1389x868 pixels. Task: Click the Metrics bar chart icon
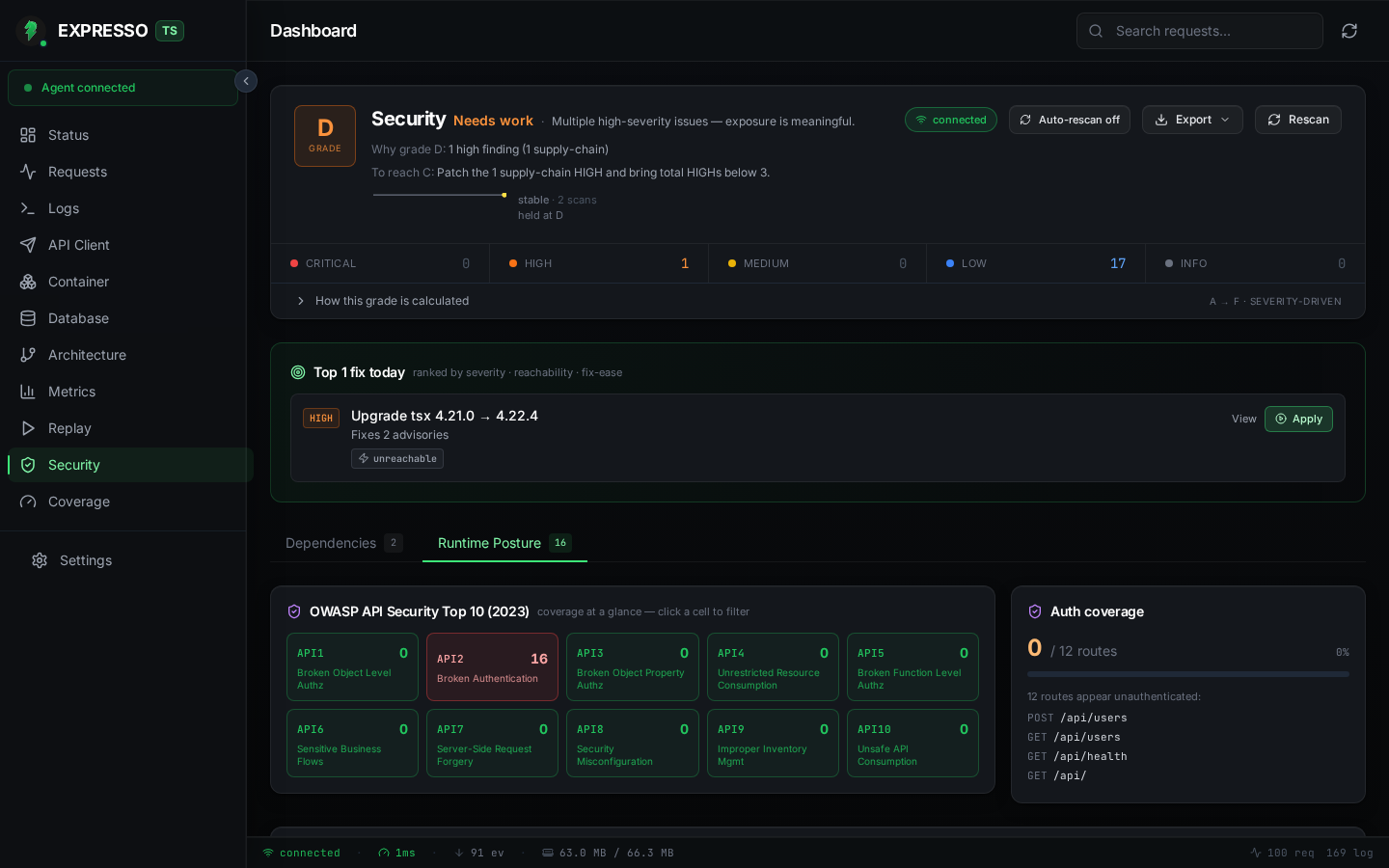tap(28, 392)
